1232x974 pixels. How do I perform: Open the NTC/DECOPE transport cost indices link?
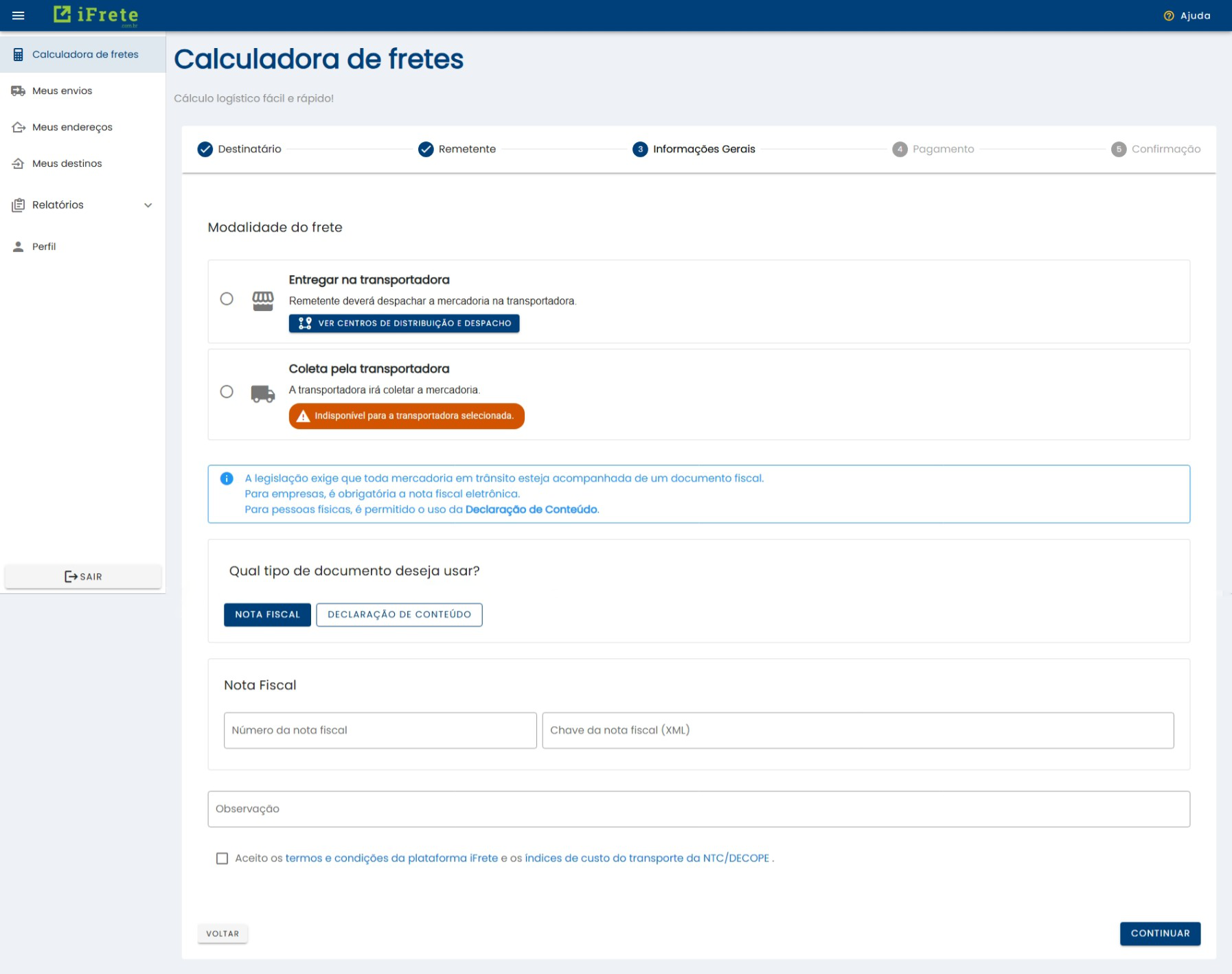coord(646,858)
